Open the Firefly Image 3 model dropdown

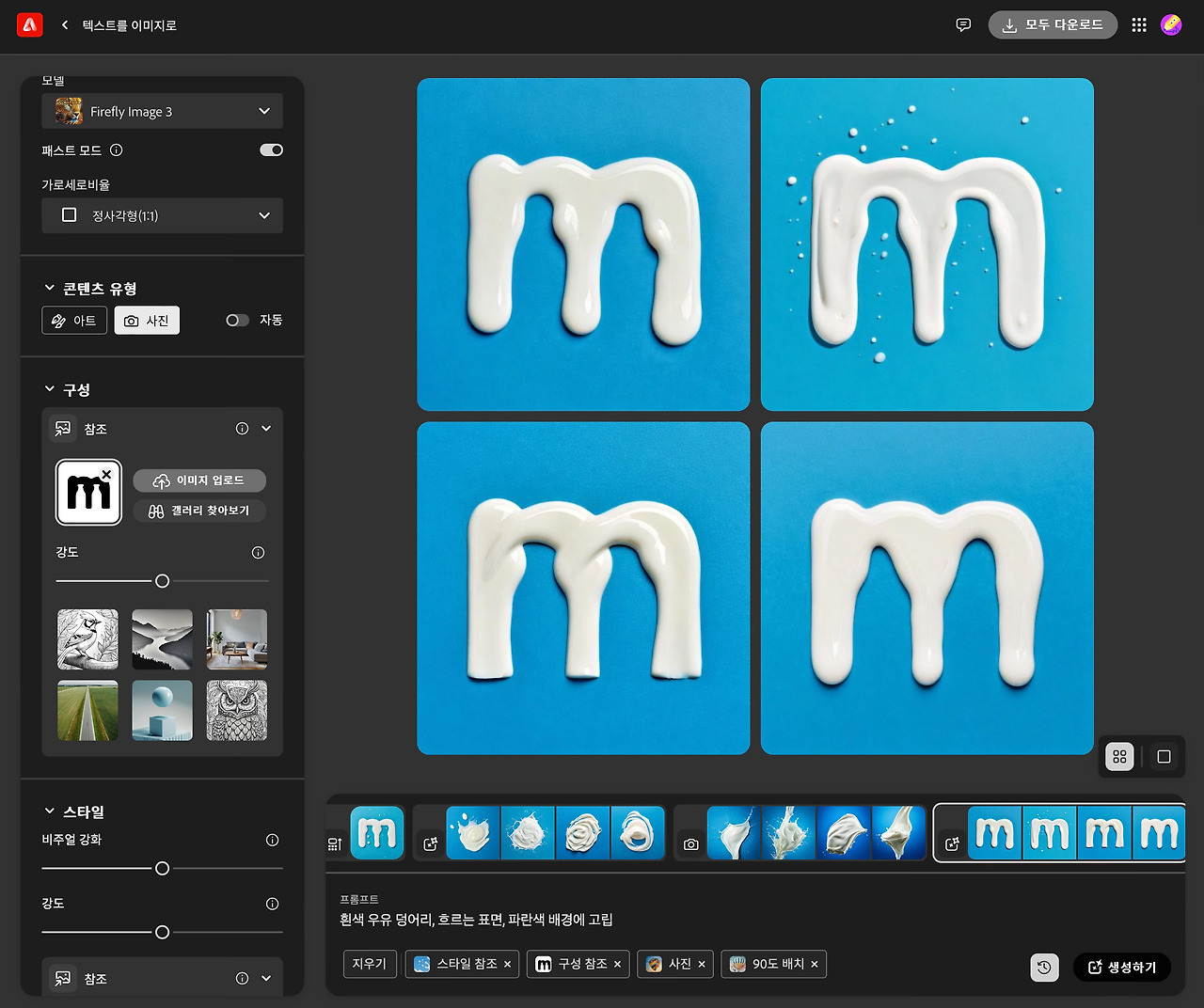162,111
